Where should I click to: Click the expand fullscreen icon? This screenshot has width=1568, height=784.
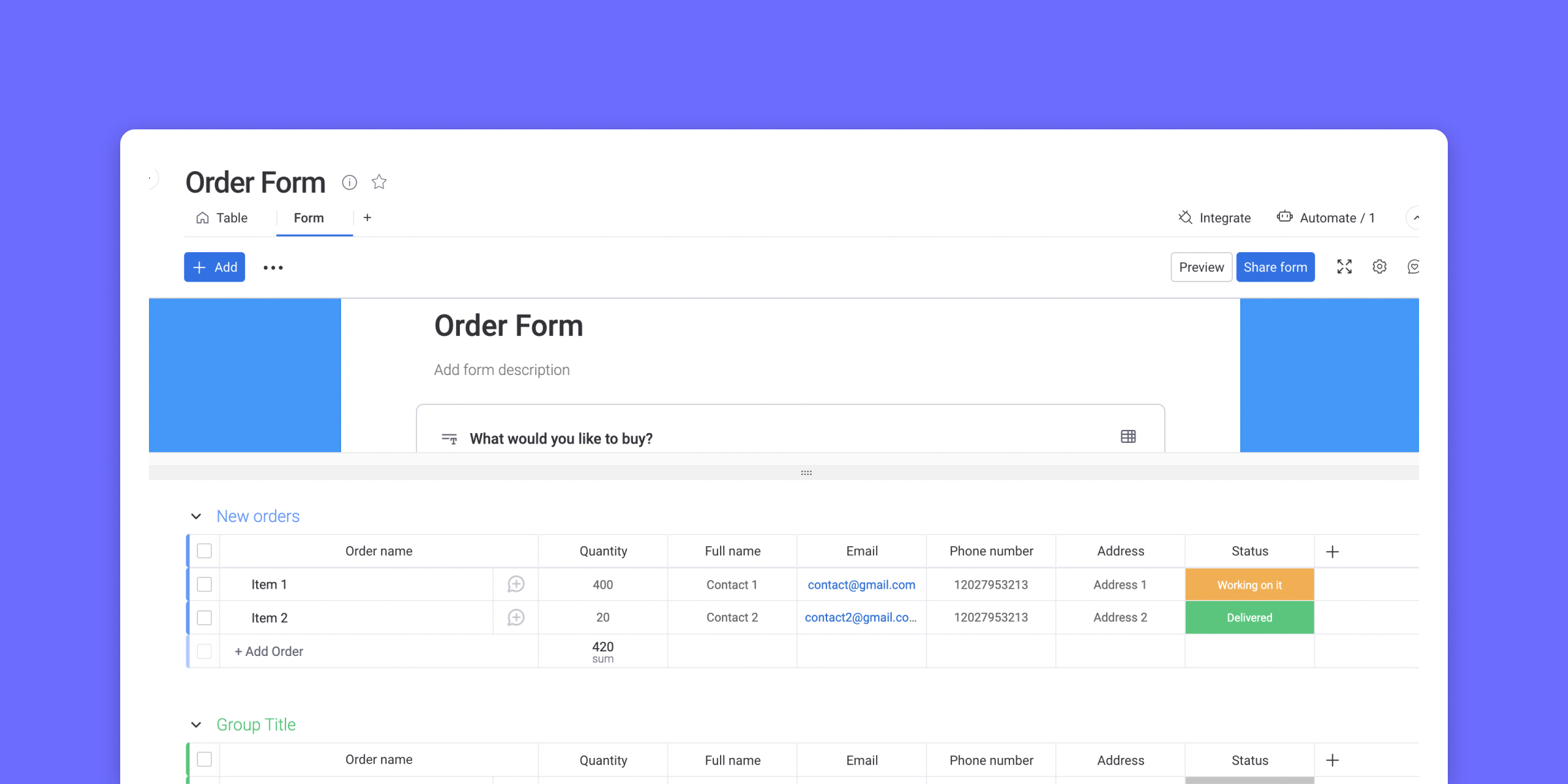[1344, 267]
